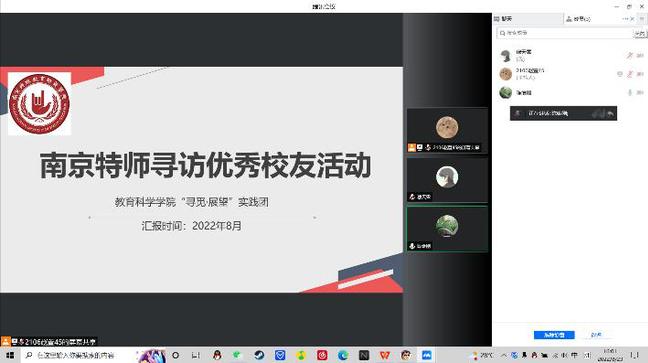Toggle the third participant's microphone icon

[630, 93]
